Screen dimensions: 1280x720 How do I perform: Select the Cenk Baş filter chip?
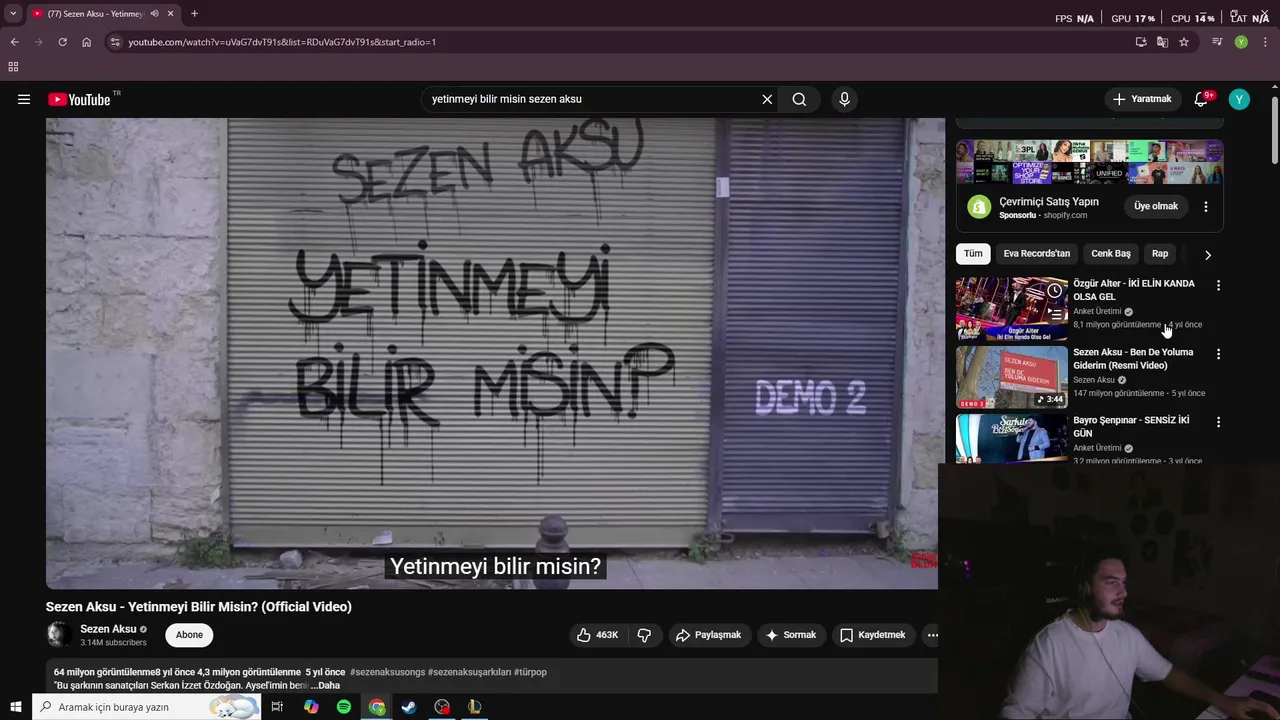click(x=1111, y=254)
